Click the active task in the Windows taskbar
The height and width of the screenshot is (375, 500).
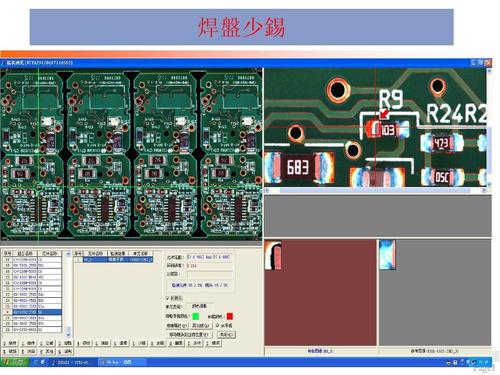point(121,362)
